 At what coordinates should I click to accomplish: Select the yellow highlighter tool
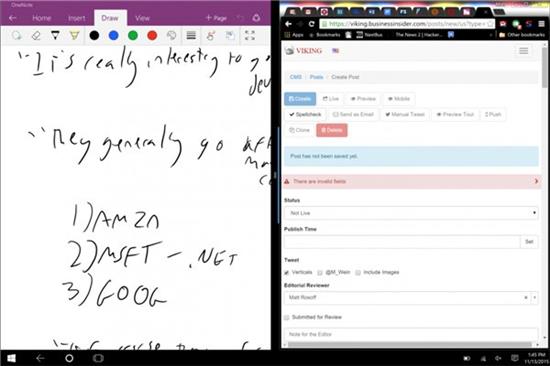[x=74, y=35]
